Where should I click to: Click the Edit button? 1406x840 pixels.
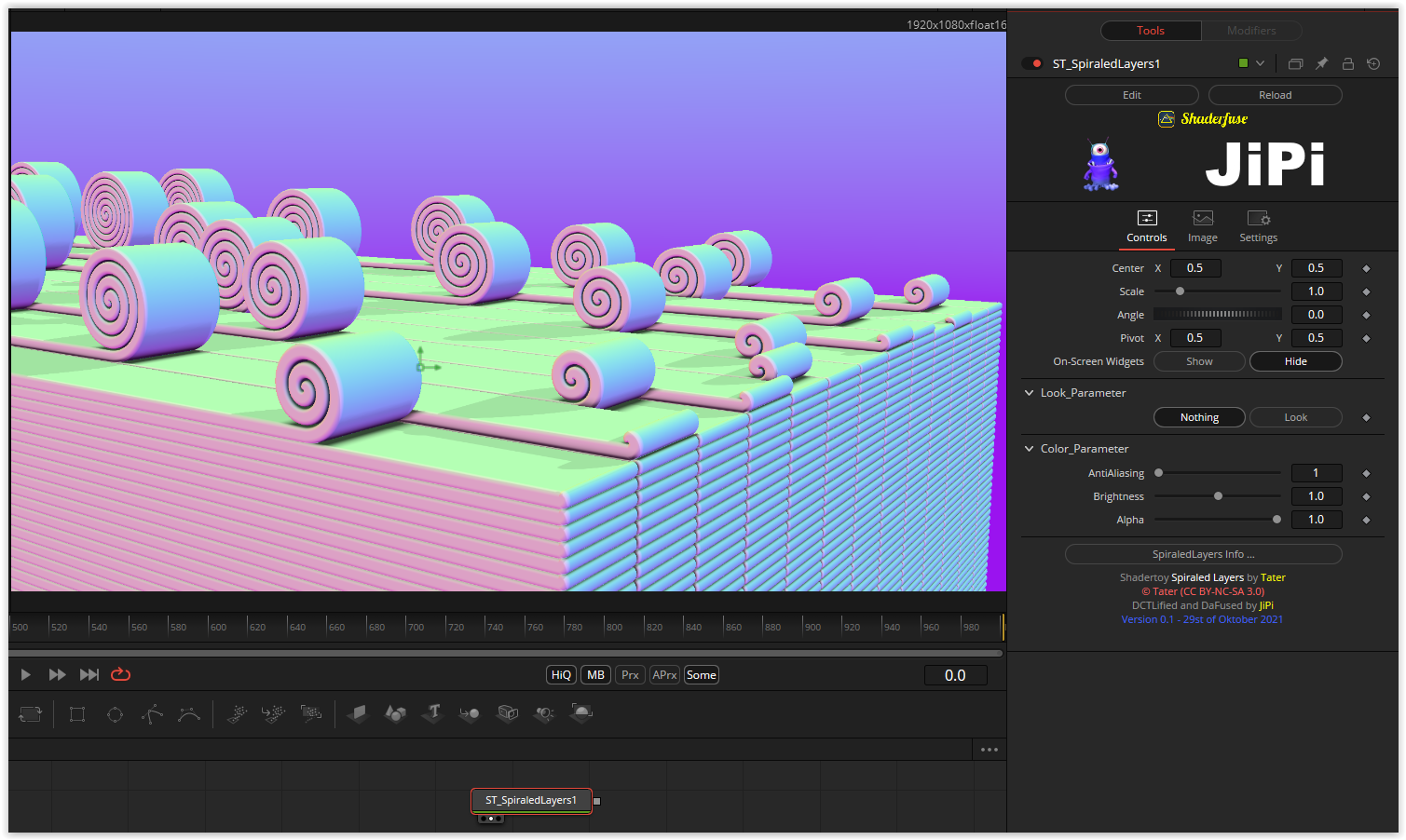[x=1132, y=95]
